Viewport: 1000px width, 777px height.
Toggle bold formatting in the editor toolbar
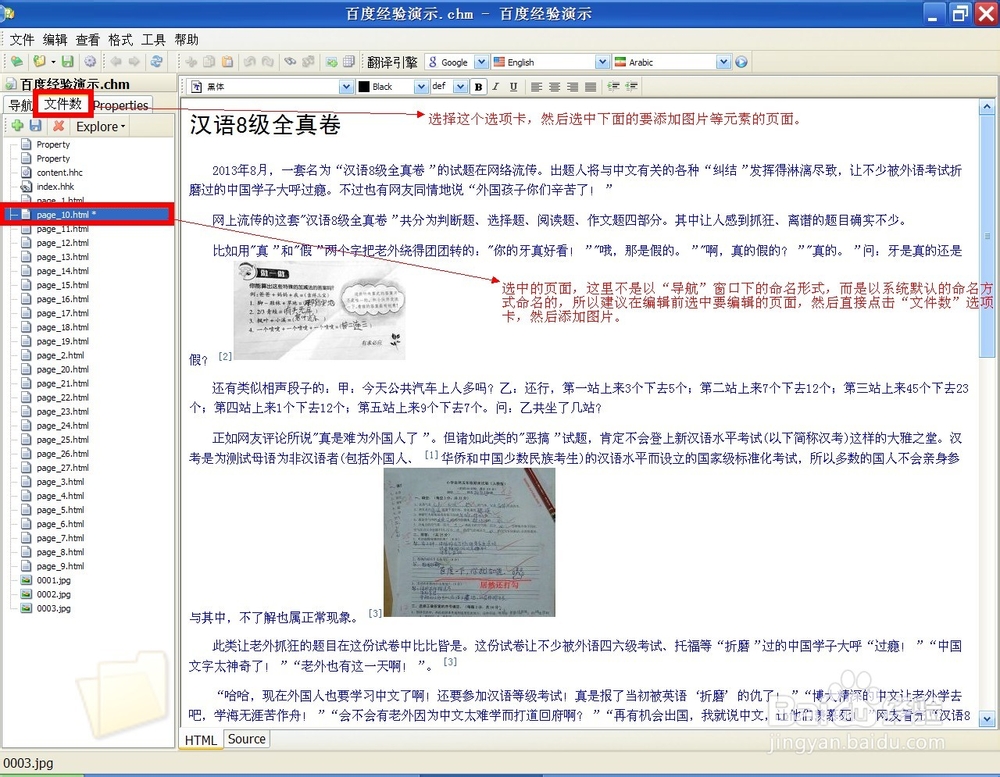coord(478,87)
